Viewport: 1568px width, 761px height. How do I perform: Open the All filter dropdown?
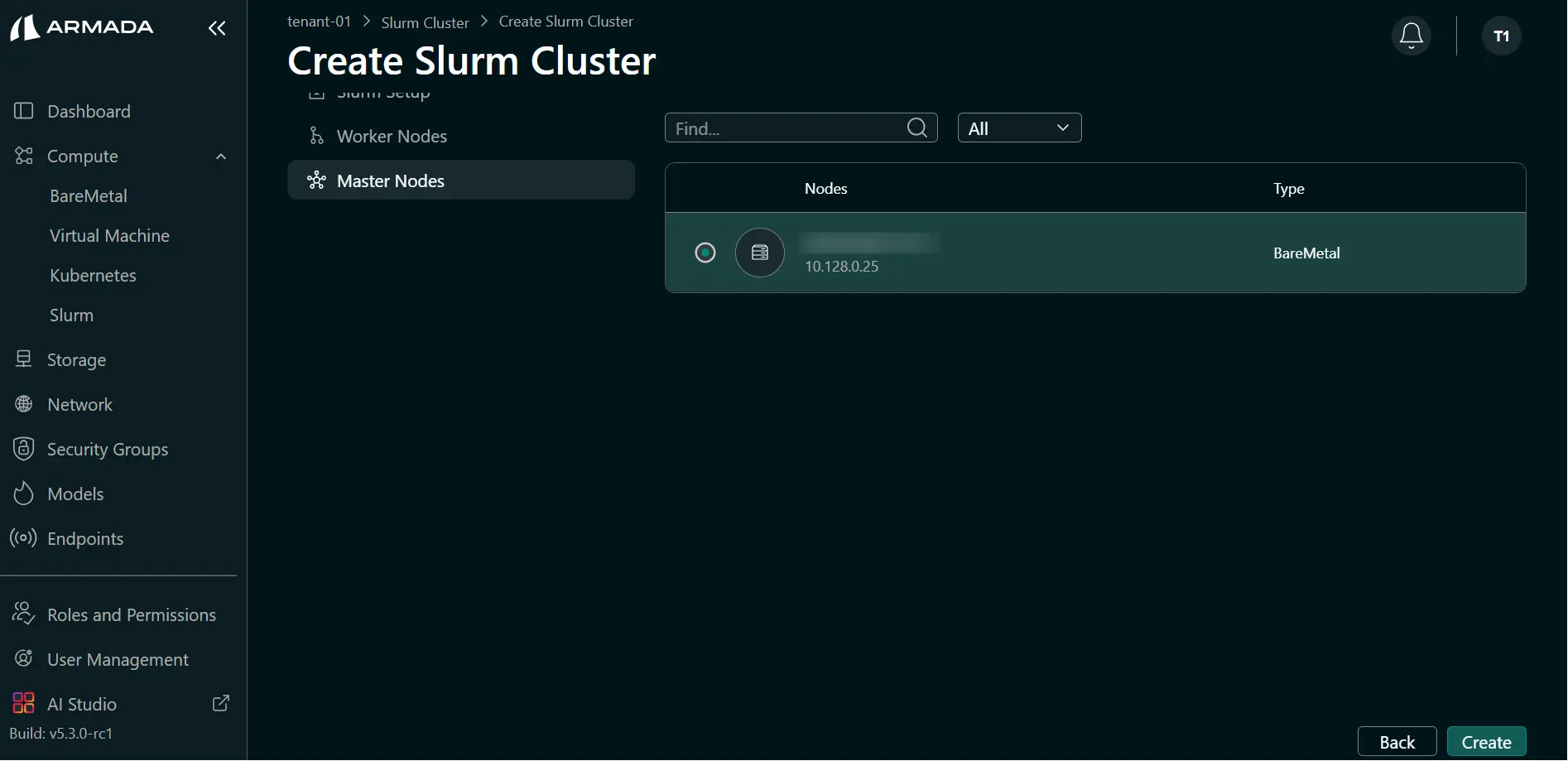click(1019, 128)
